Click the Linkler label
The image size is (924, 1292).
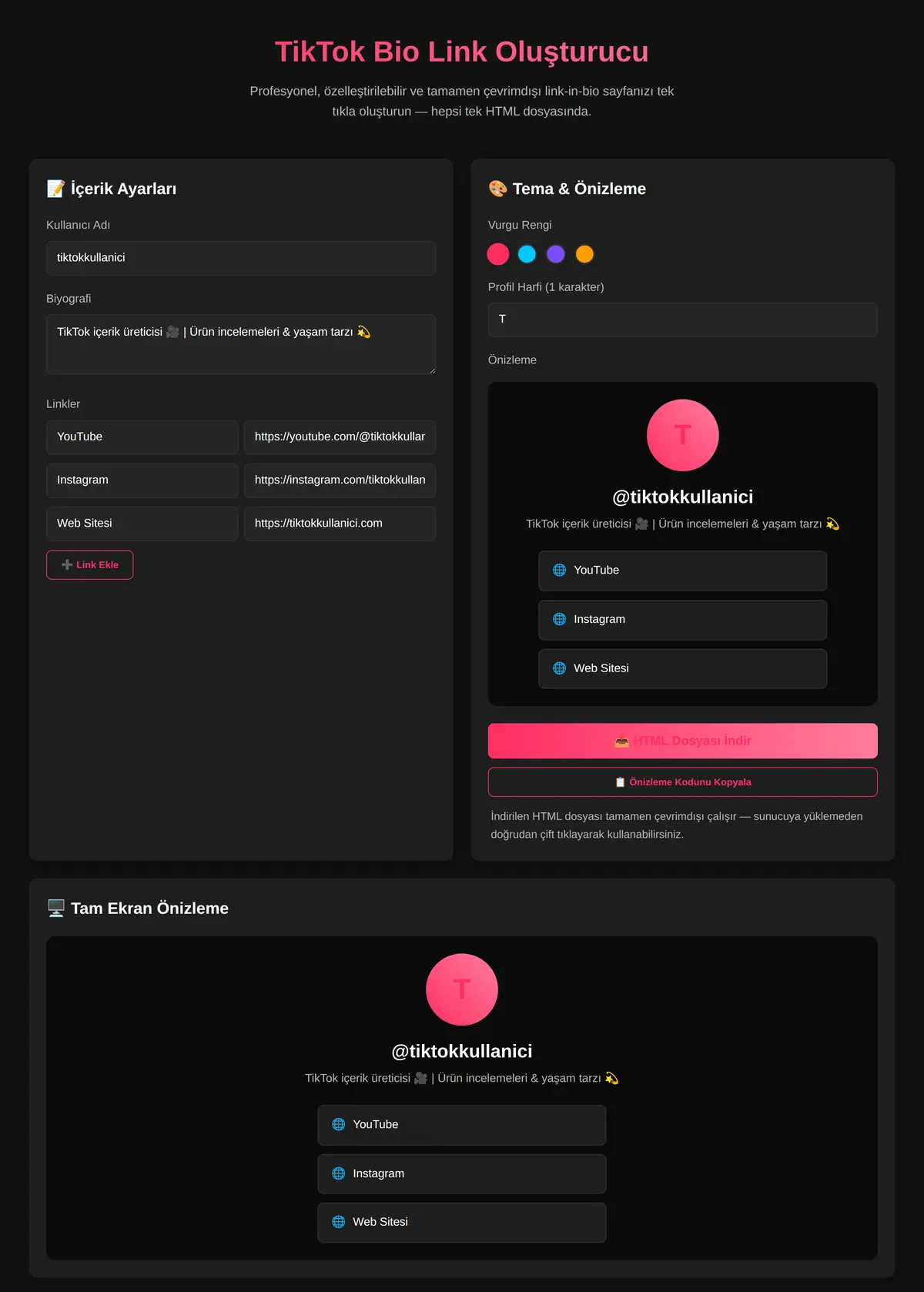point(63,404)
